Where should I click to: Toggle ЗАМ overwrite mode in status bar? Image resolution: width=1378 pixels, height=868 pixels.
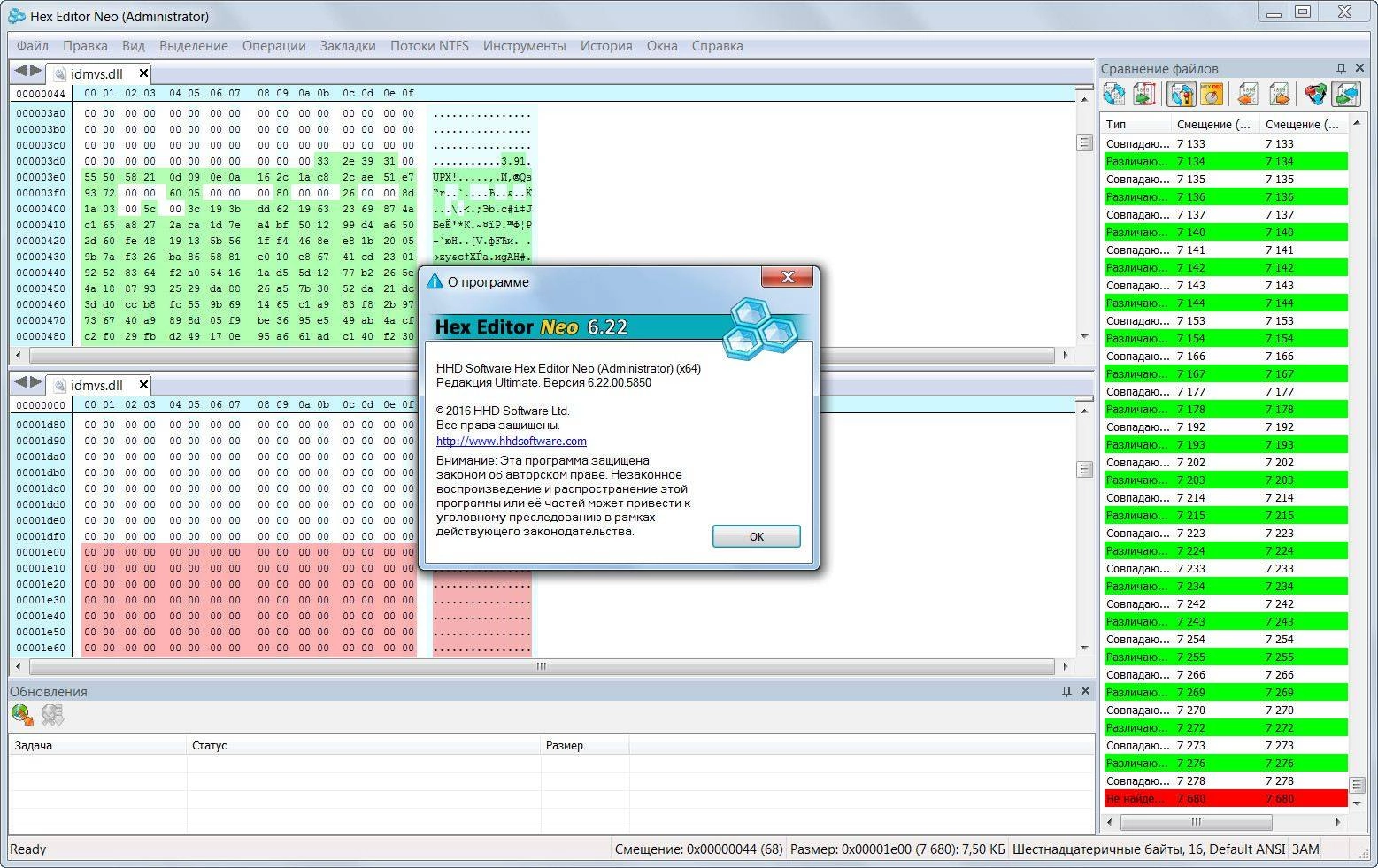(x=1305, y=849)
